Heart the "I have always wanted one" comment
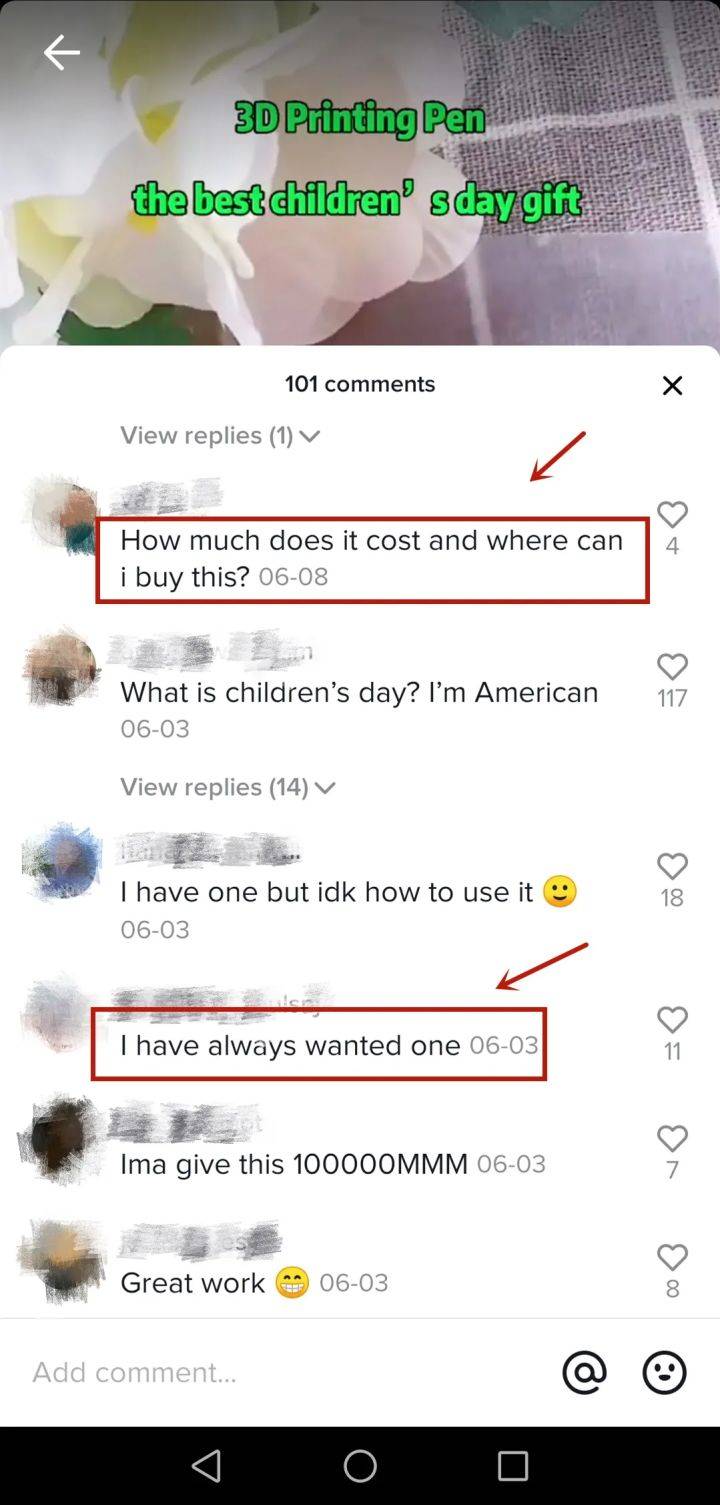This screenshot has width=720, height=1505. [x=672, y=1020]
